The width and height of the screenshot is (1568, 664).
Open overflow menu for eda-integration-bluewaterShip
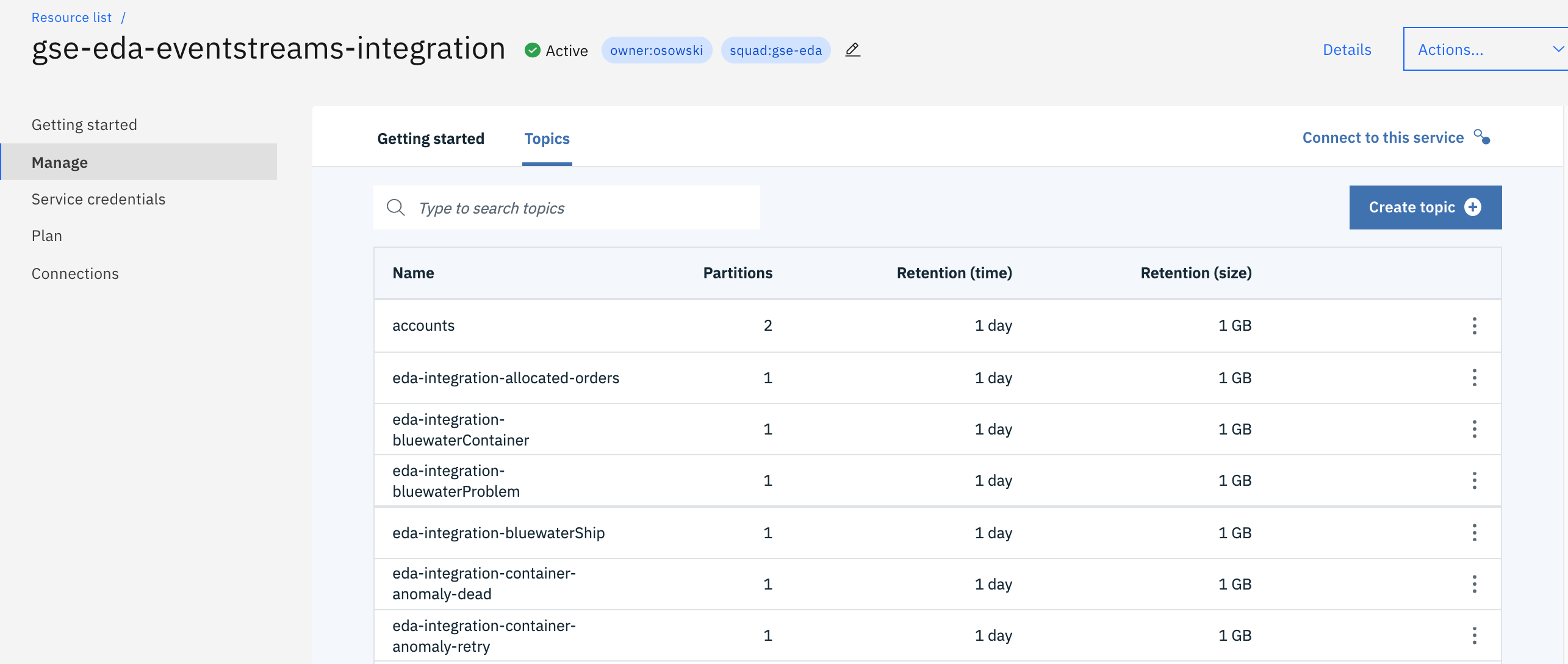1474,533
